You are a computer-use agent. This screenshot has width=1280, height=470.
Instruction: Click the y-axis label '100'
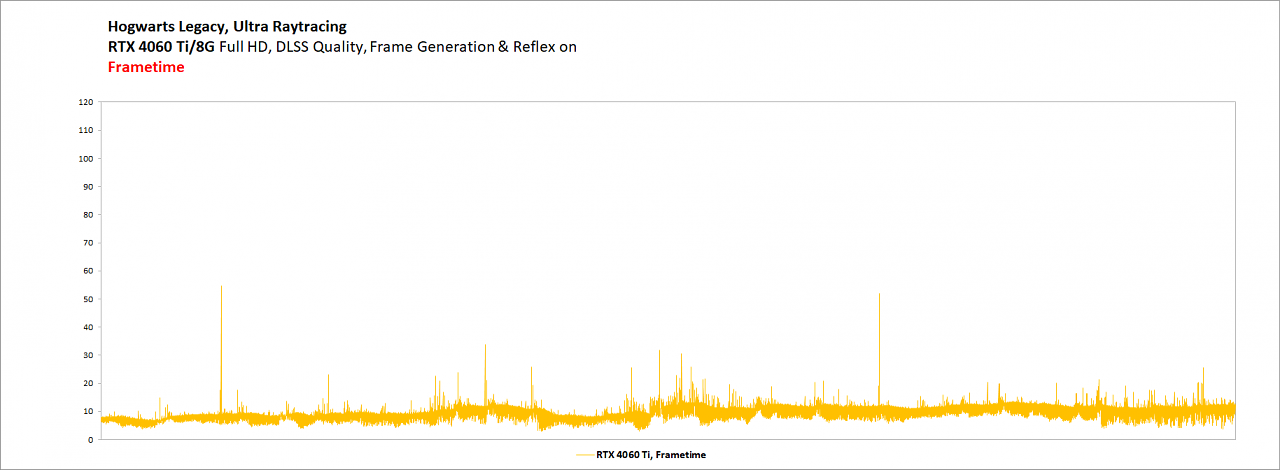pos(85,158)
